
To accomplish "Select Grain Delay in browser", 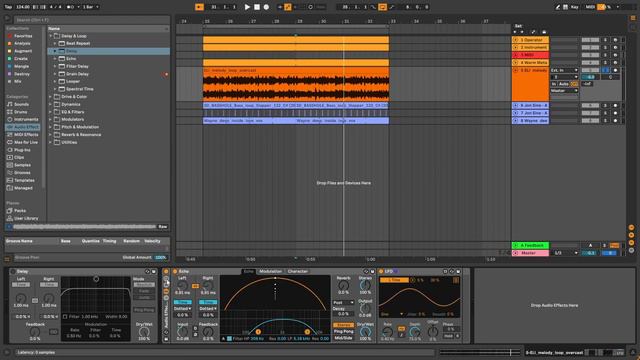I will (77, 74).
